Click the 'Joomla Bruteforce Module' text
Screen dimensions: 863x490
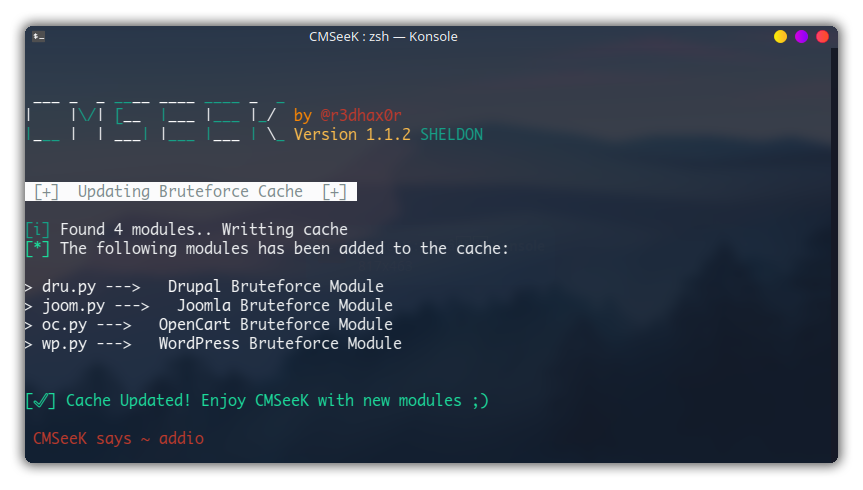point(285,305)
